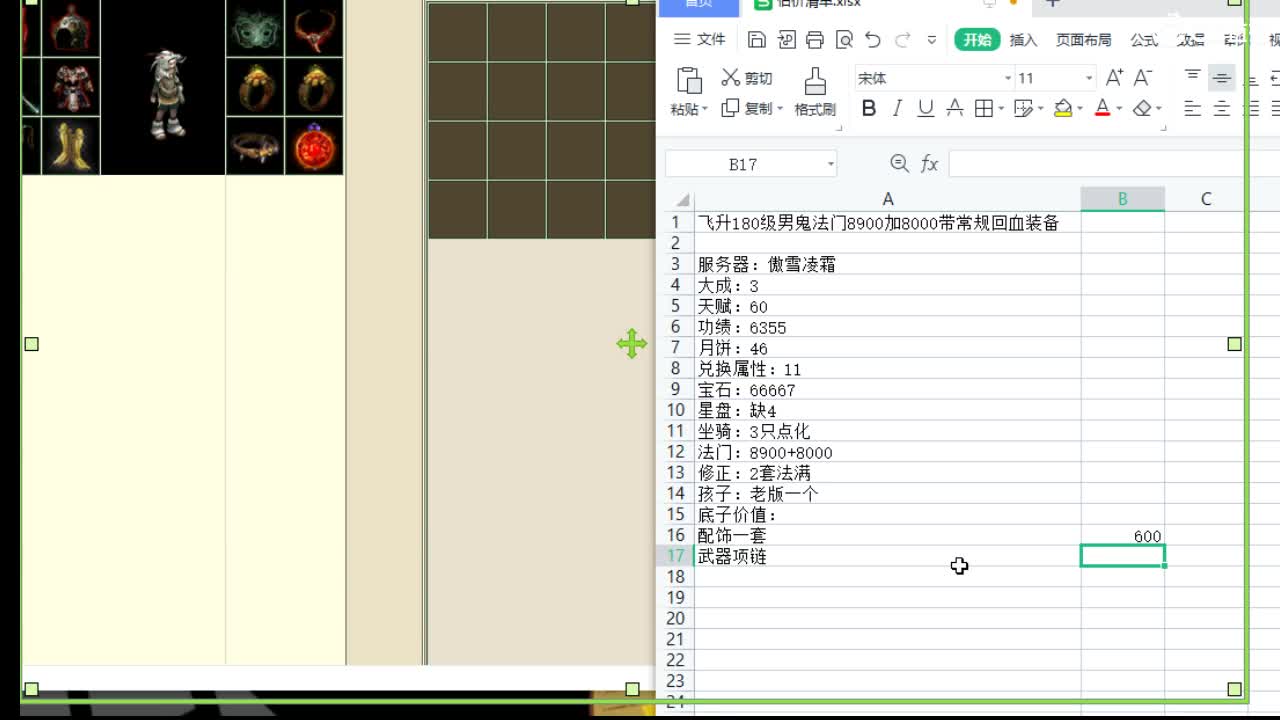Open Print Preview with the magnifier page icon
This screenshot has width=1280, height=720.
click(844, 40)
